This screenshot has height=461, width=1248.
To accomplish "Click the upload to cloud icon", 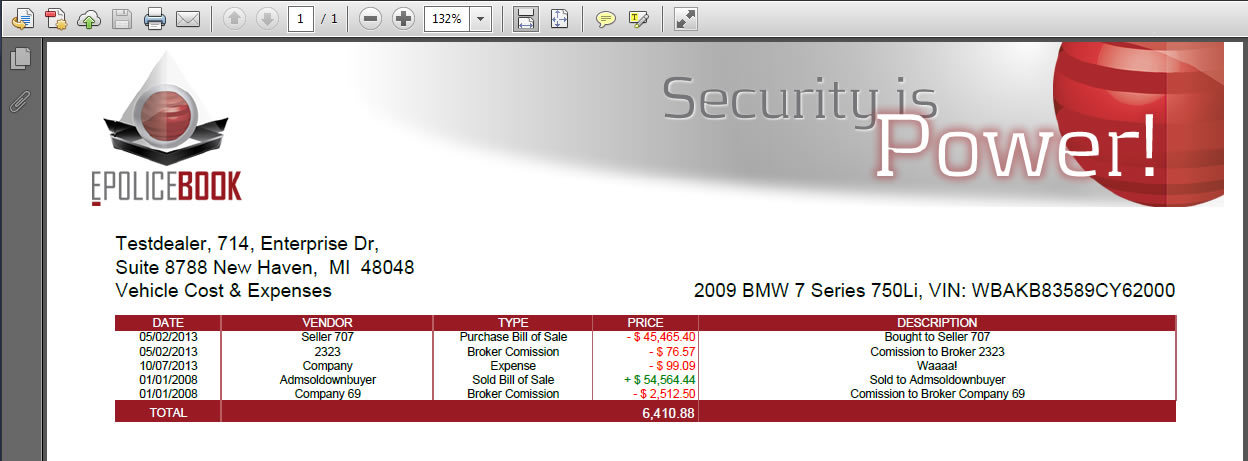I will [x=89, y=19].
